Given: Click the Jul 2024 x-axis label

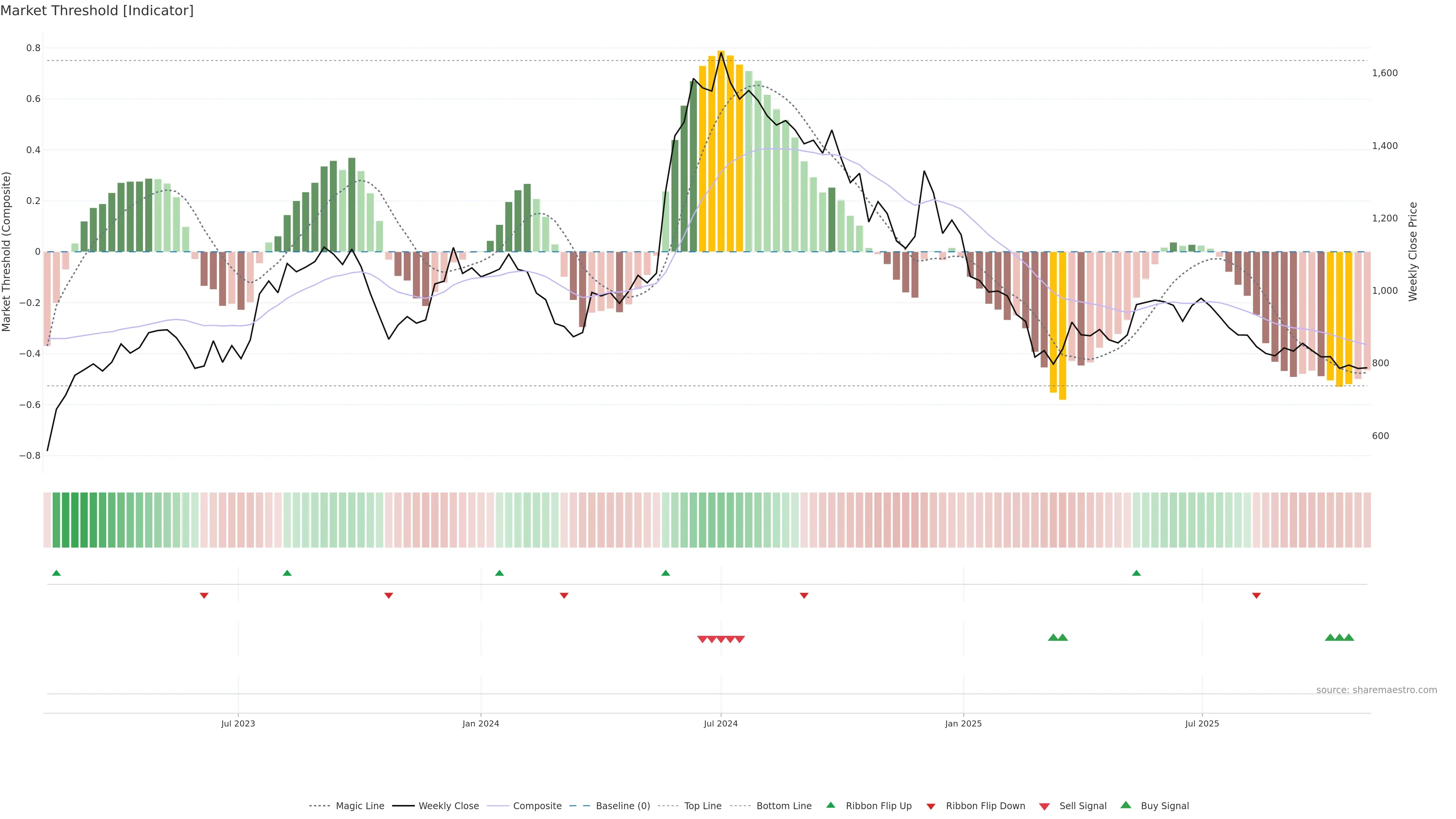Looking at the screenshot, I should click(721, 723).
